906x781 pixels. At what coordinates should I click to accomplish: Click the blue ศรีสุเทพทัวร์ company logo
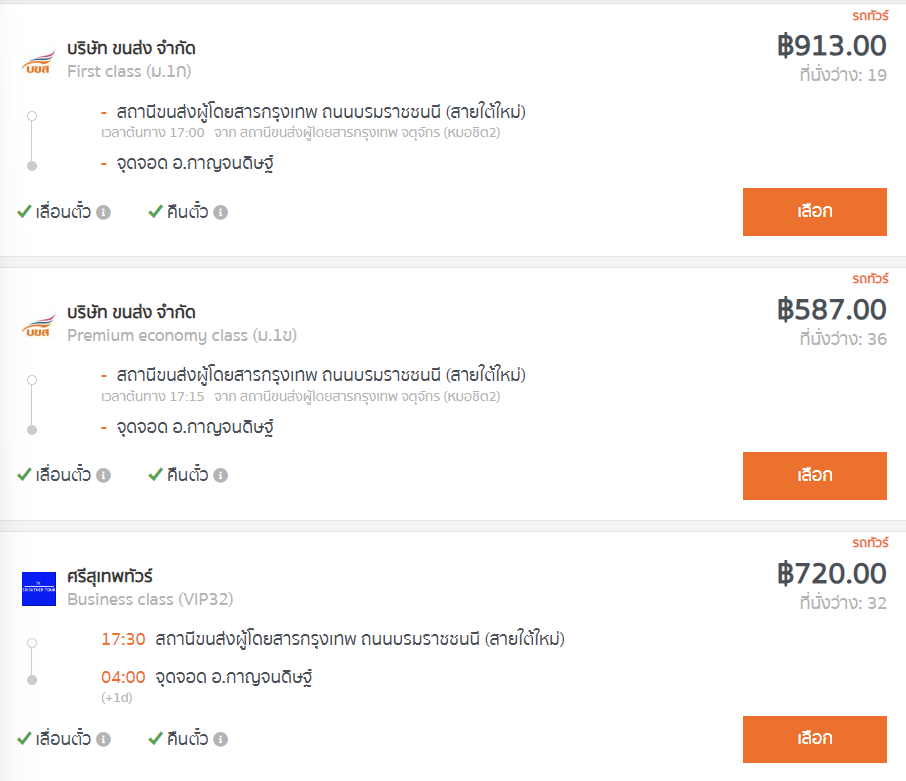pyautogui.click(x=39, y=589)
